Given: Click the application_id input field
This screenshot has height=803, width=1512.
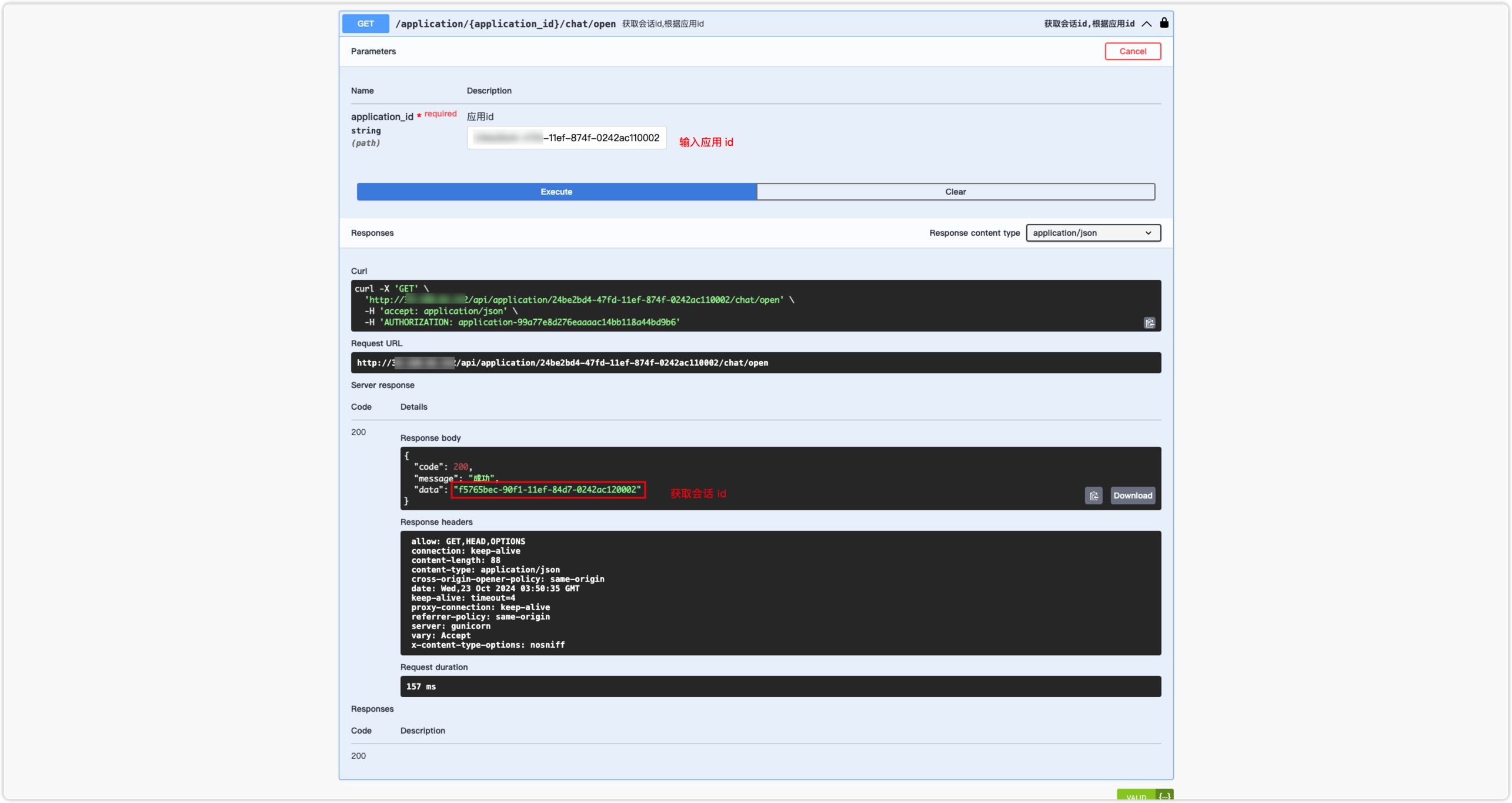Looking at the screenshot, I should pyautogui.click(x=566, y=138).
